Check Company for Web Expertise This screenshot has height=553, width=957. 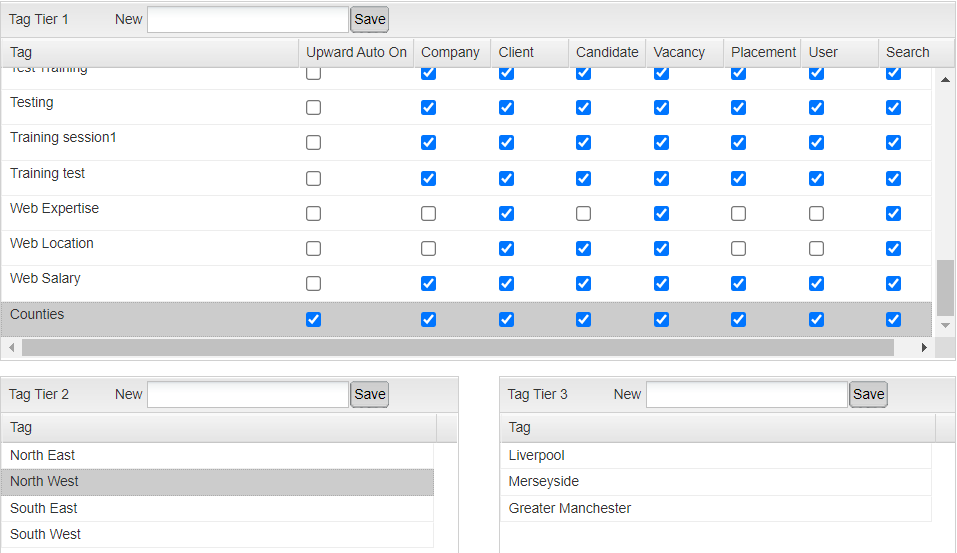point(428,213)
